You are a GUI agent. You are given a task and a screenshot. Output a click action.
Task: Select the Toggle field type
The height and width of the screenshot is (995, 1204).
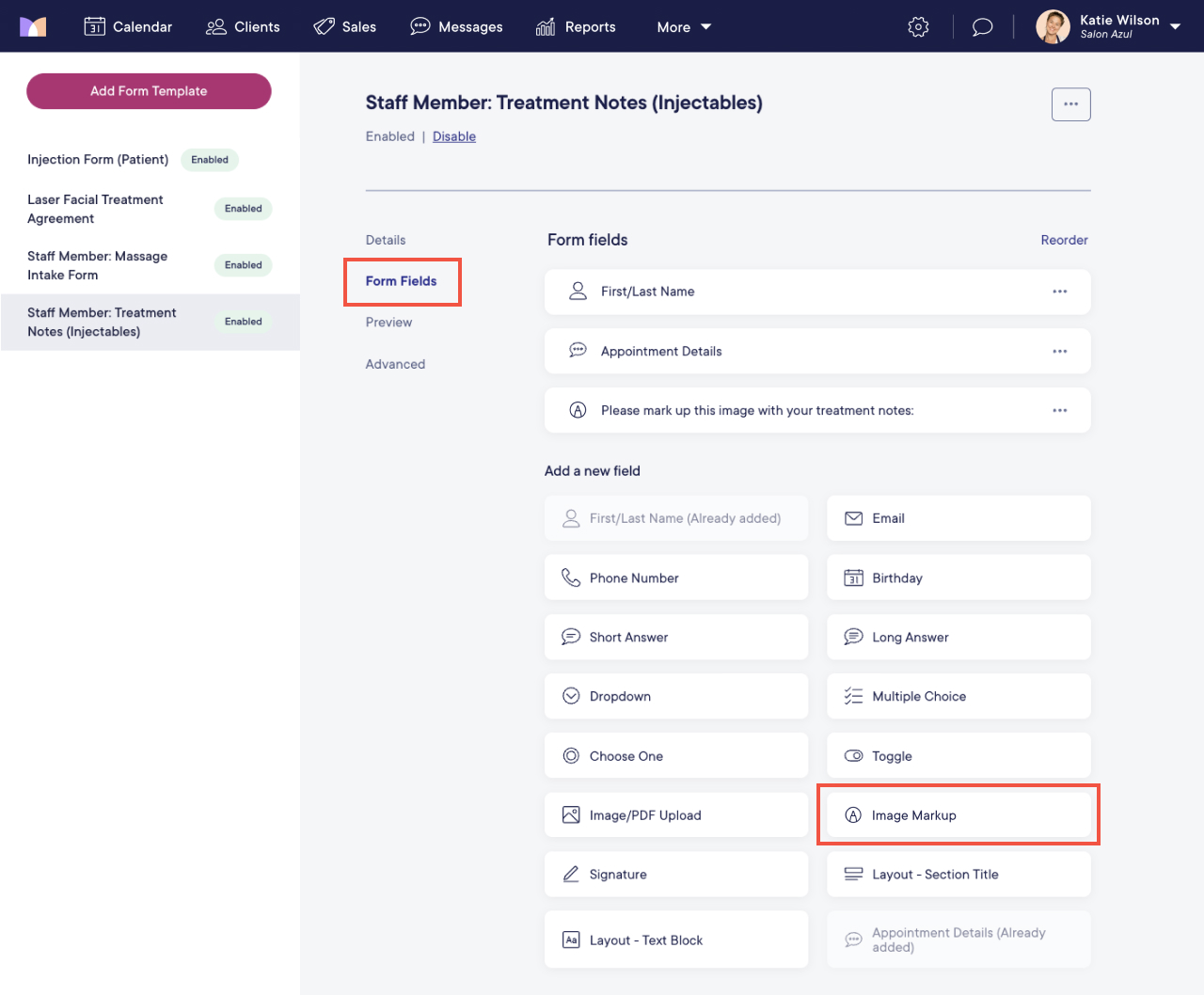pyautogui.click(x=958, y=755)
